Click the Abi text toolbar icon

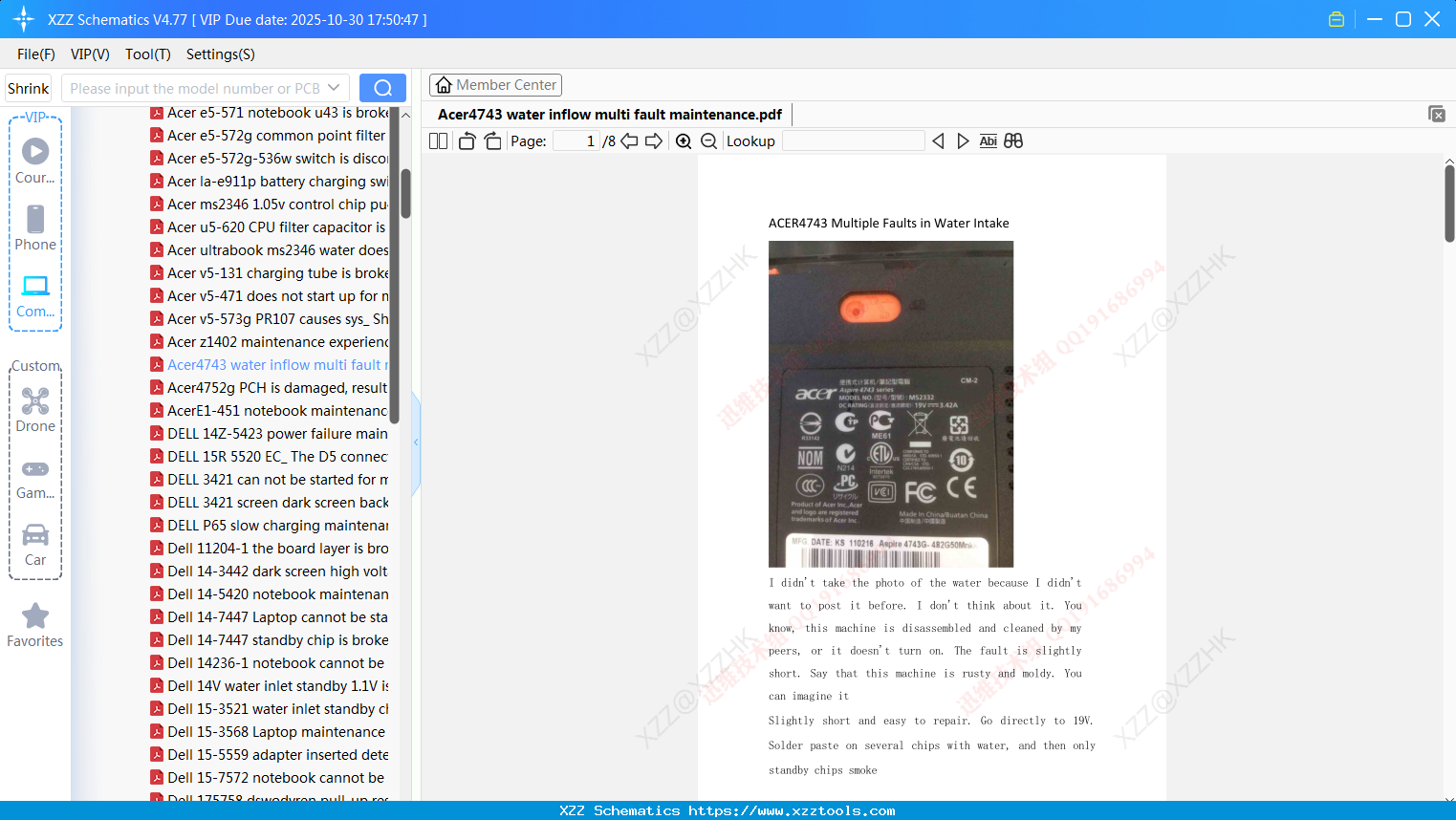coord(989,141)
